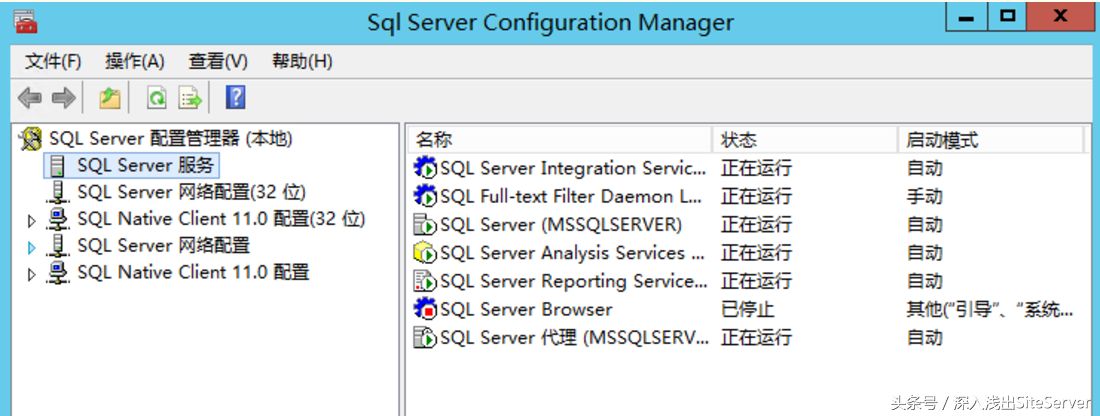Expand the SQL Native Client 11.0 配置 arrow

31,274
